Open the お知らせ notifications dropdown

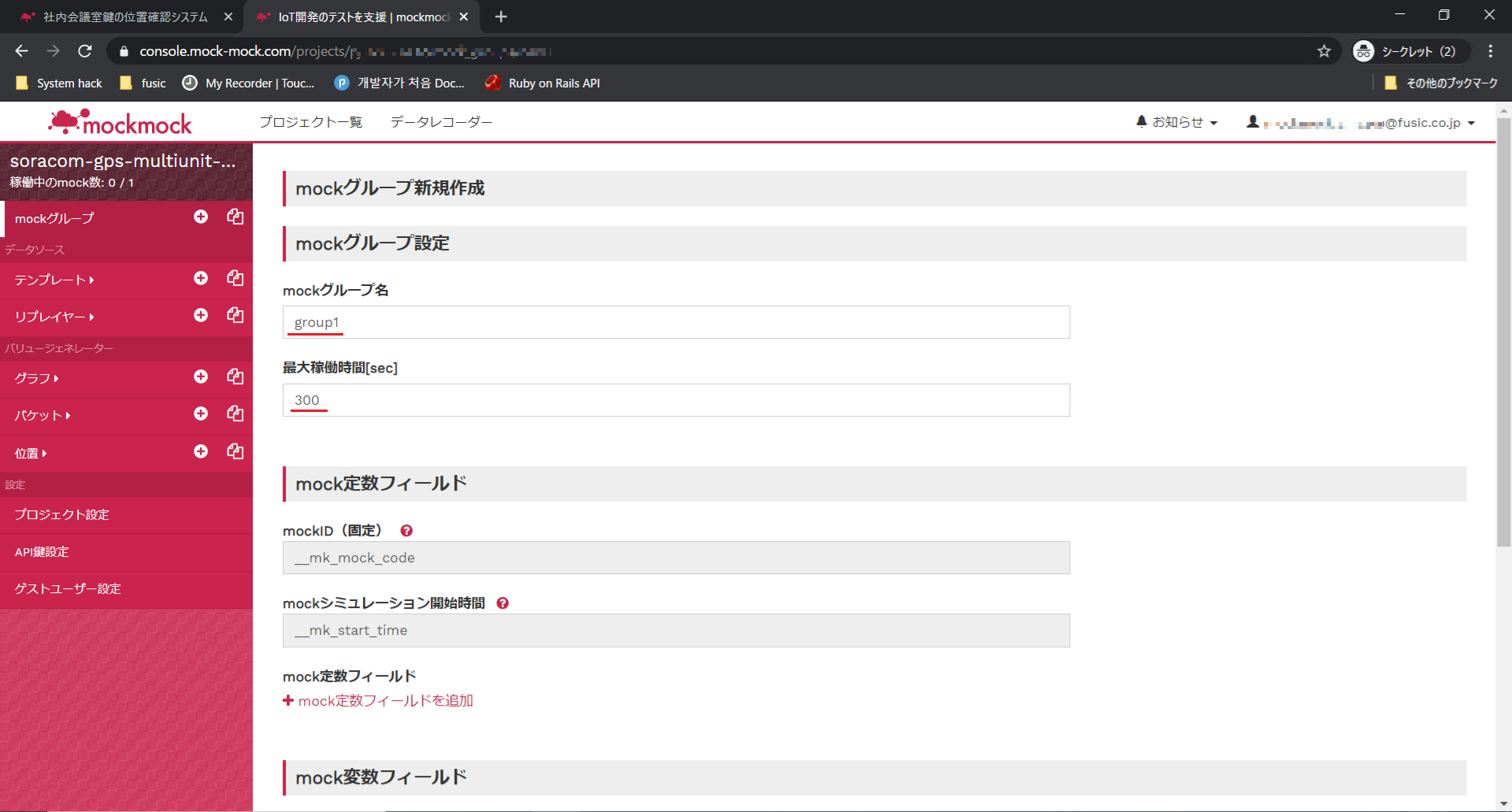coord(1177,122)
